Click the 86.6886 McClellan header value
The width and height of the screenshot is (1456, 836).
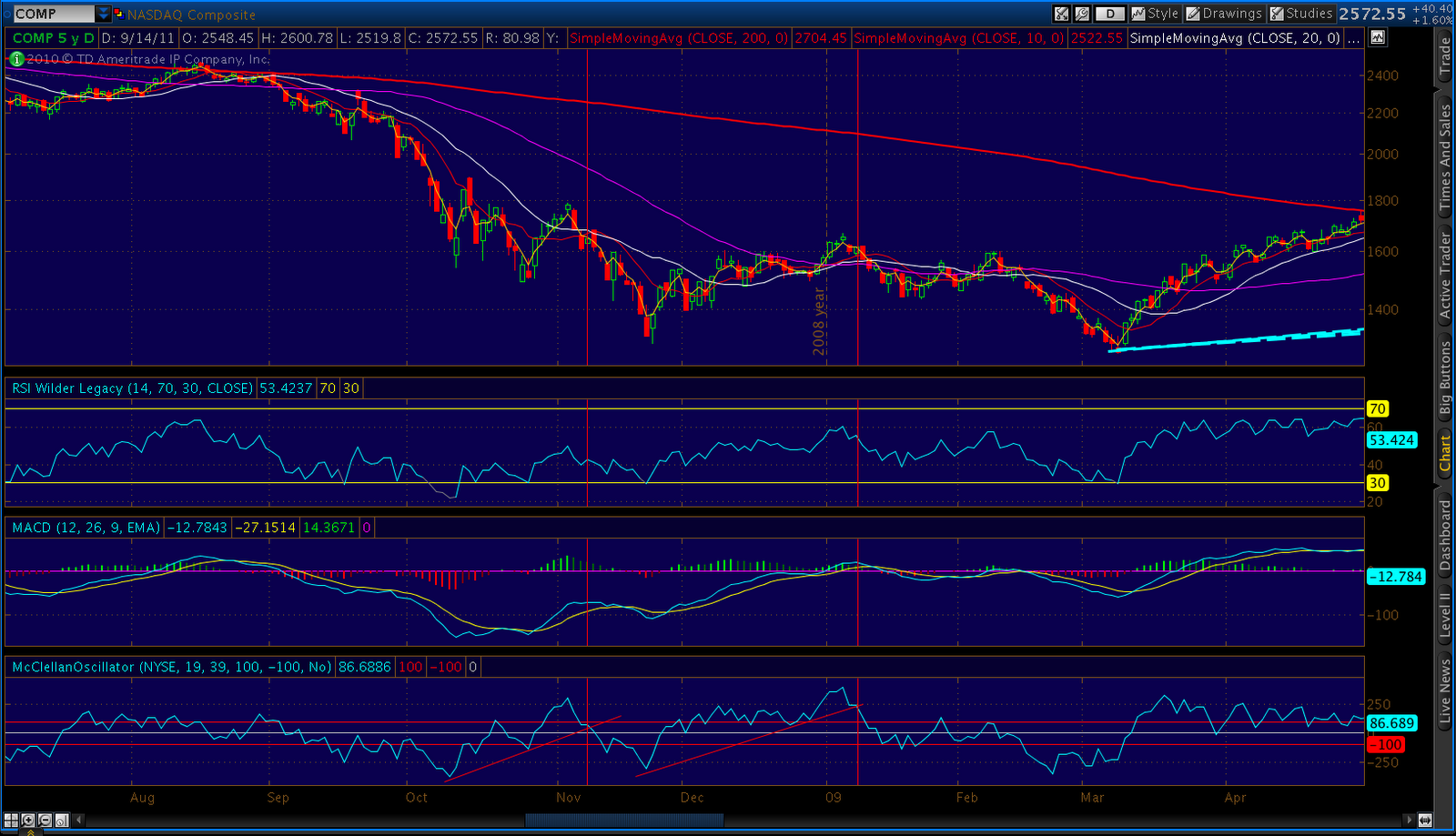click(365, 667)
